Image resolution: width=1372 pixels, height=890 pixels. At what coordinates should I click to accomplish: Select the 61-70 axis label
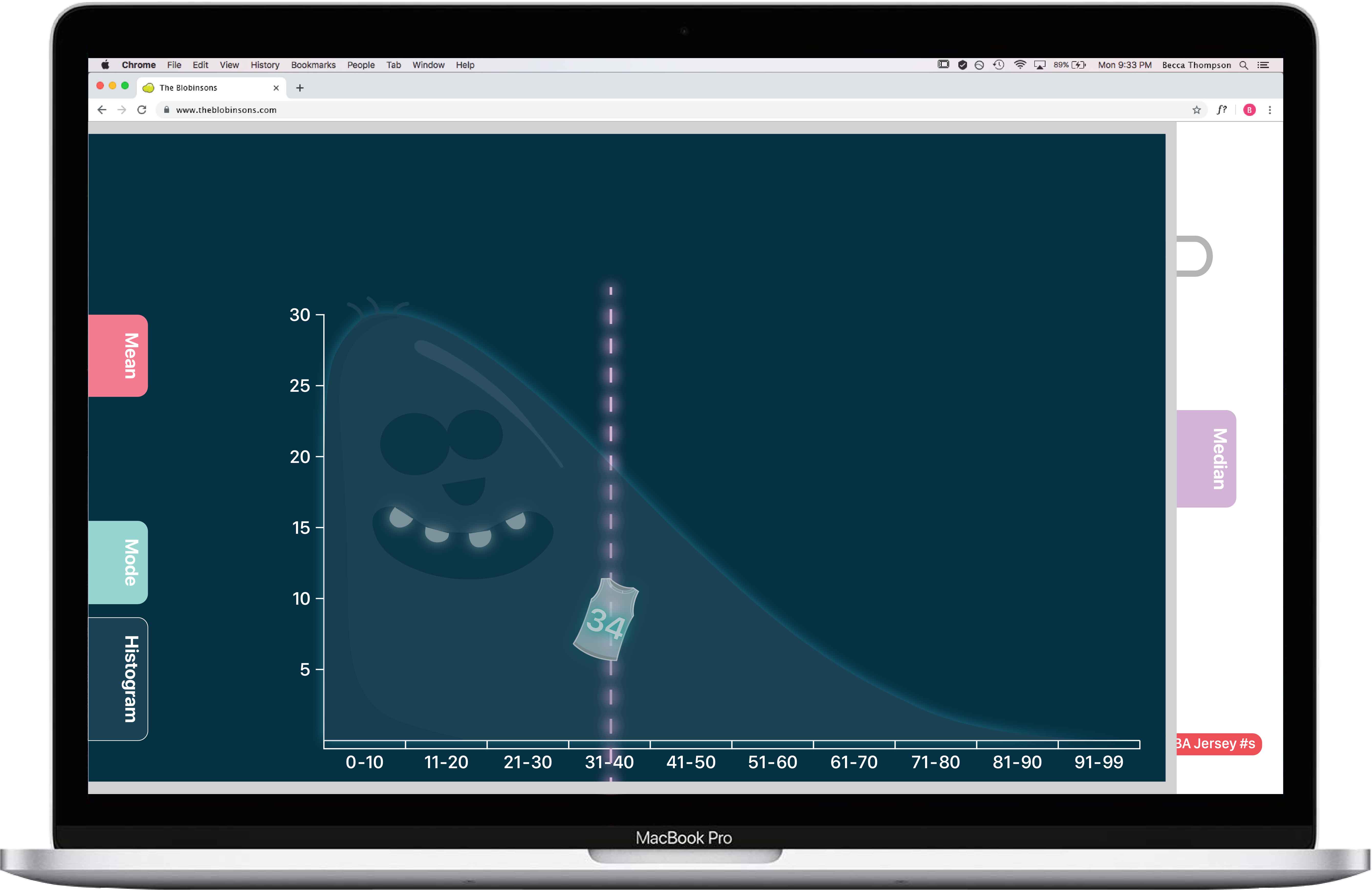pos(854,762)
